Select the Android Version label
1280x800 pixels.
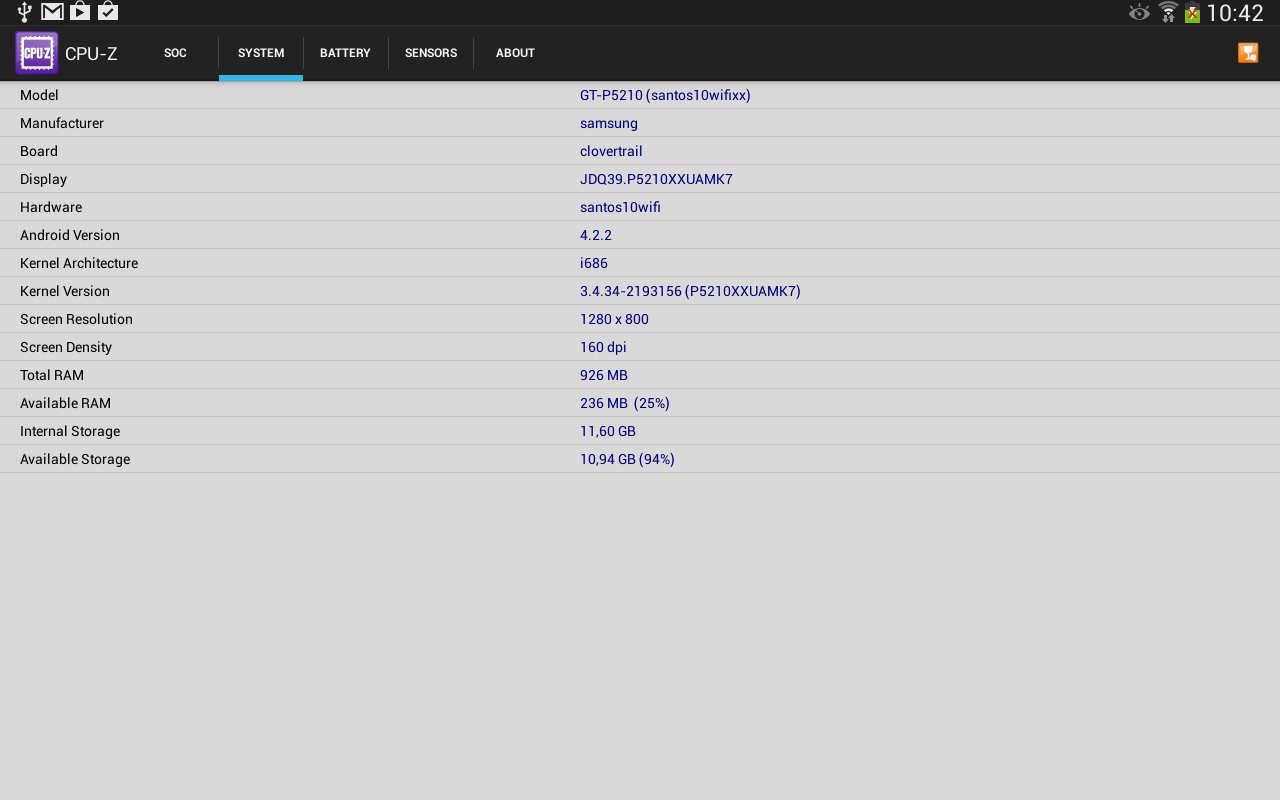70,235
